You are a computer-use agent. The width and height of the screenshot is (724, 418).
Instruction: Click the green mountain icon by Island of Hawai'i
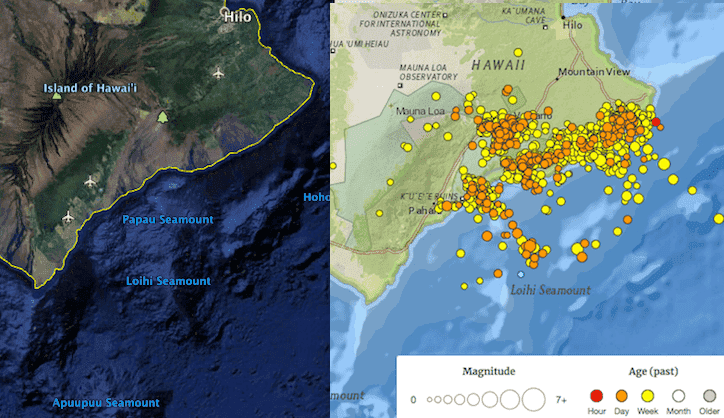tap(56, 96)
